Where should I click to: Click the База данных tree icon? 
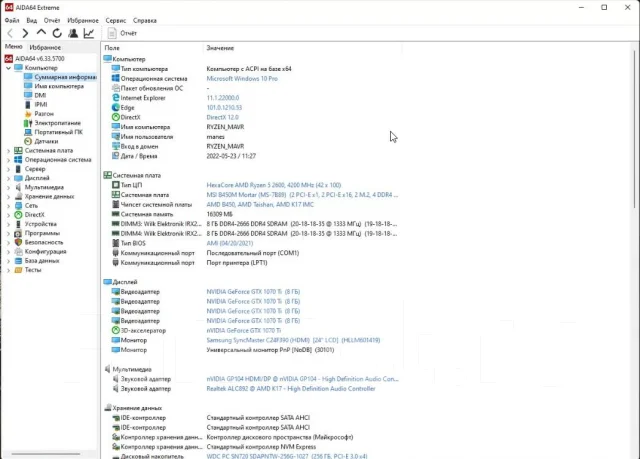18,261
